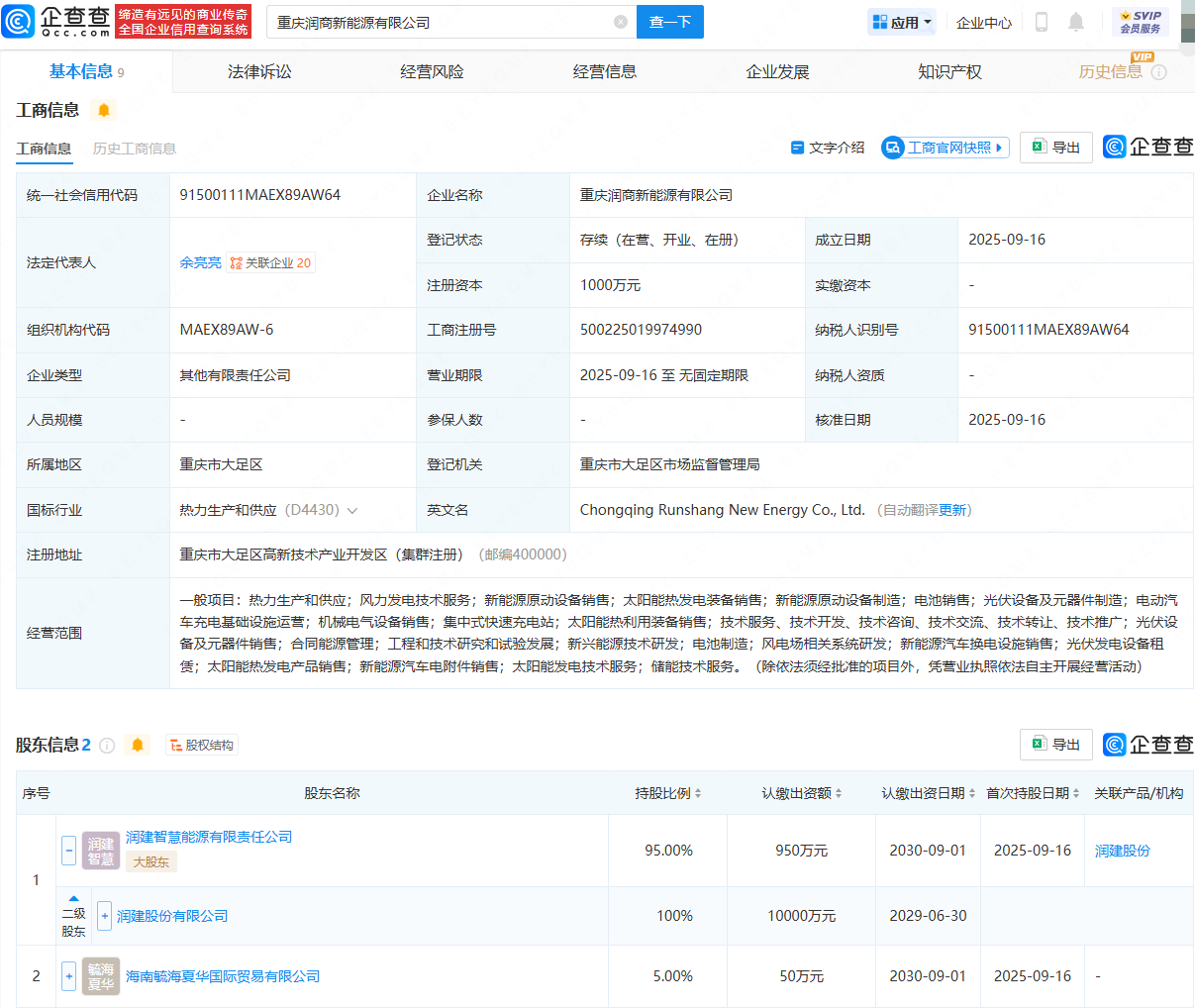Click the SVIP 会员服务 badge

click(x=1140, y=22)
